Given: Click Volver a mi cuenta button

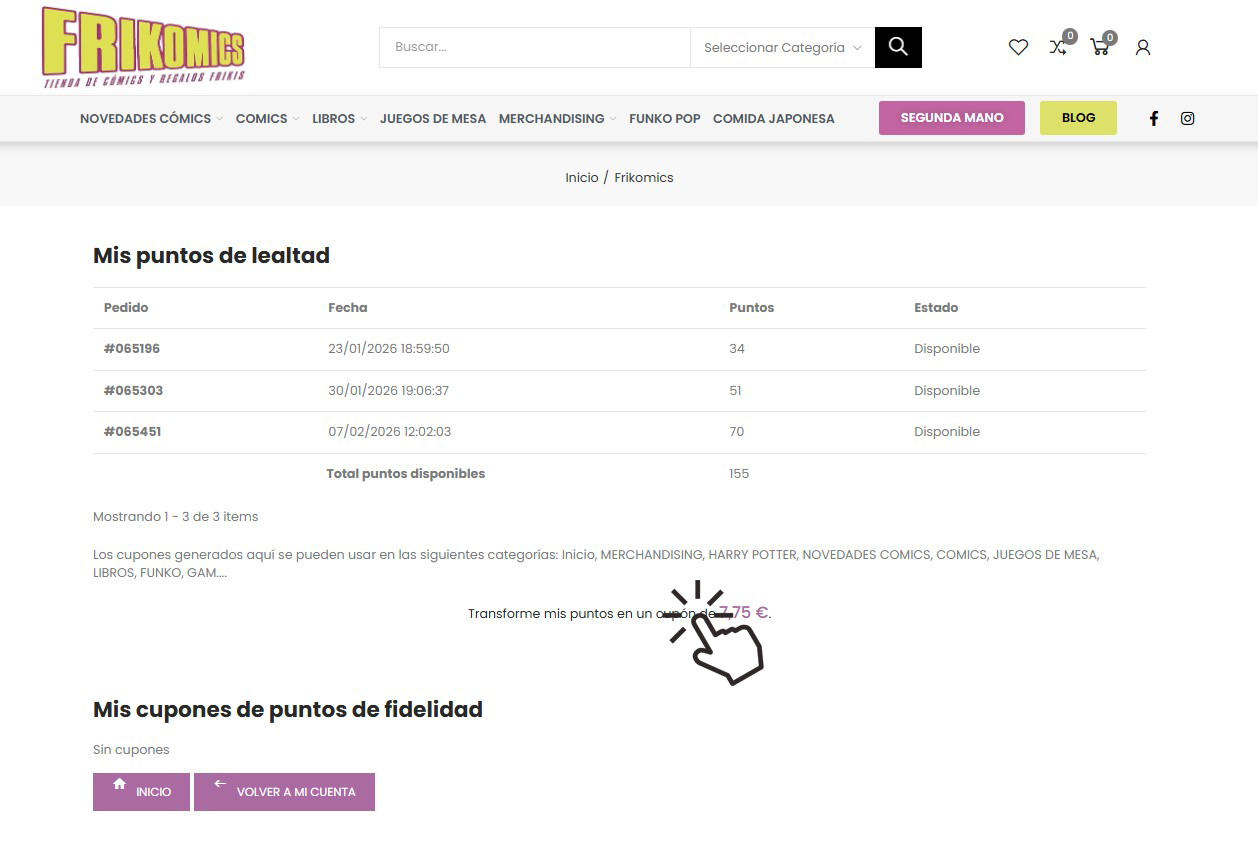Looking at the screenshot, I should point(284,791).
